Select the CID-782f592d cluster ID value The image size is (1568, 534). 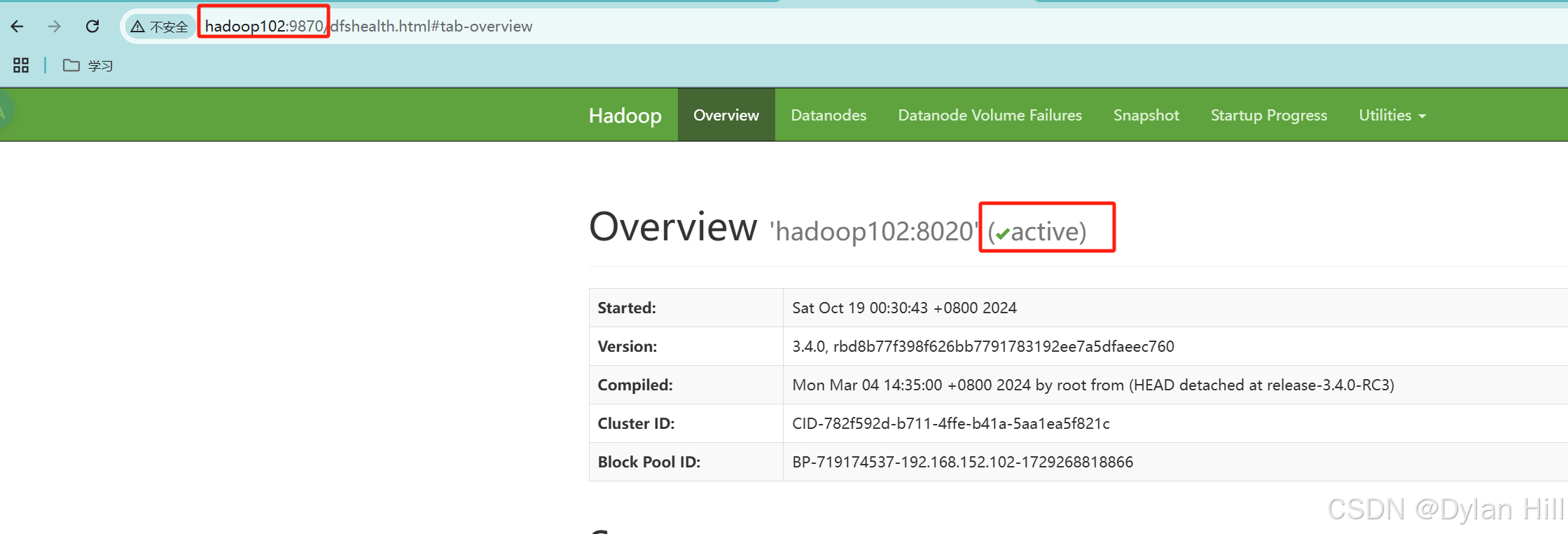pos(951,423)
